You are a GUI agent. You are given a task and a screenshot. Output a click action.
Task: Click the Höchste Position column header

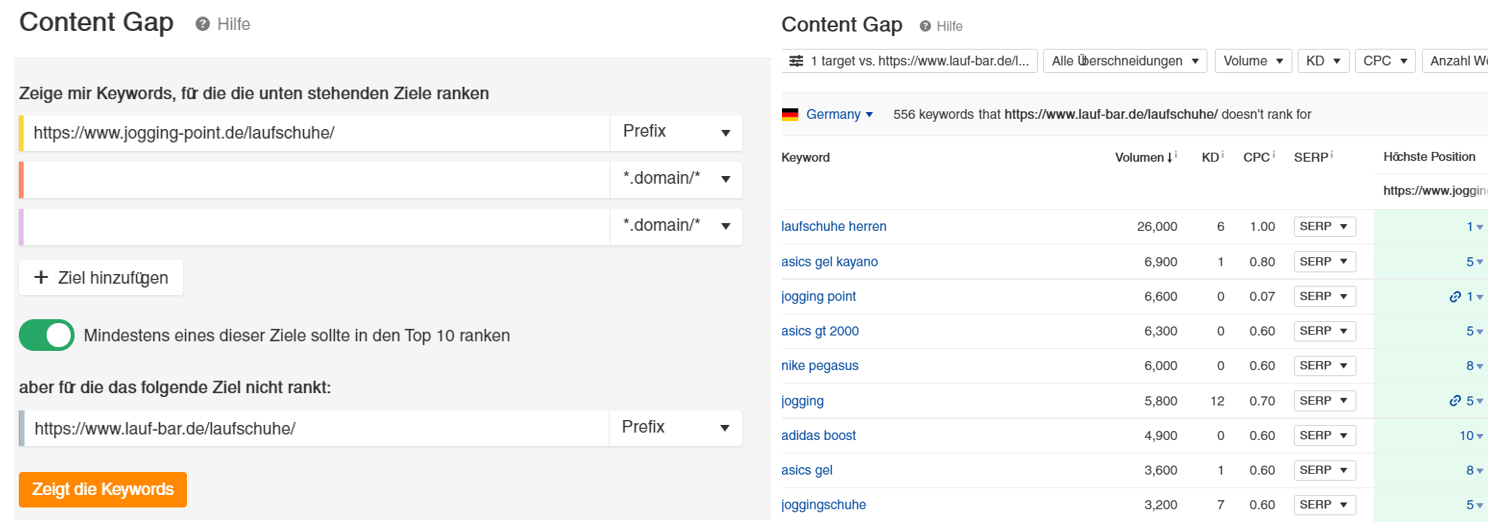1430,157
